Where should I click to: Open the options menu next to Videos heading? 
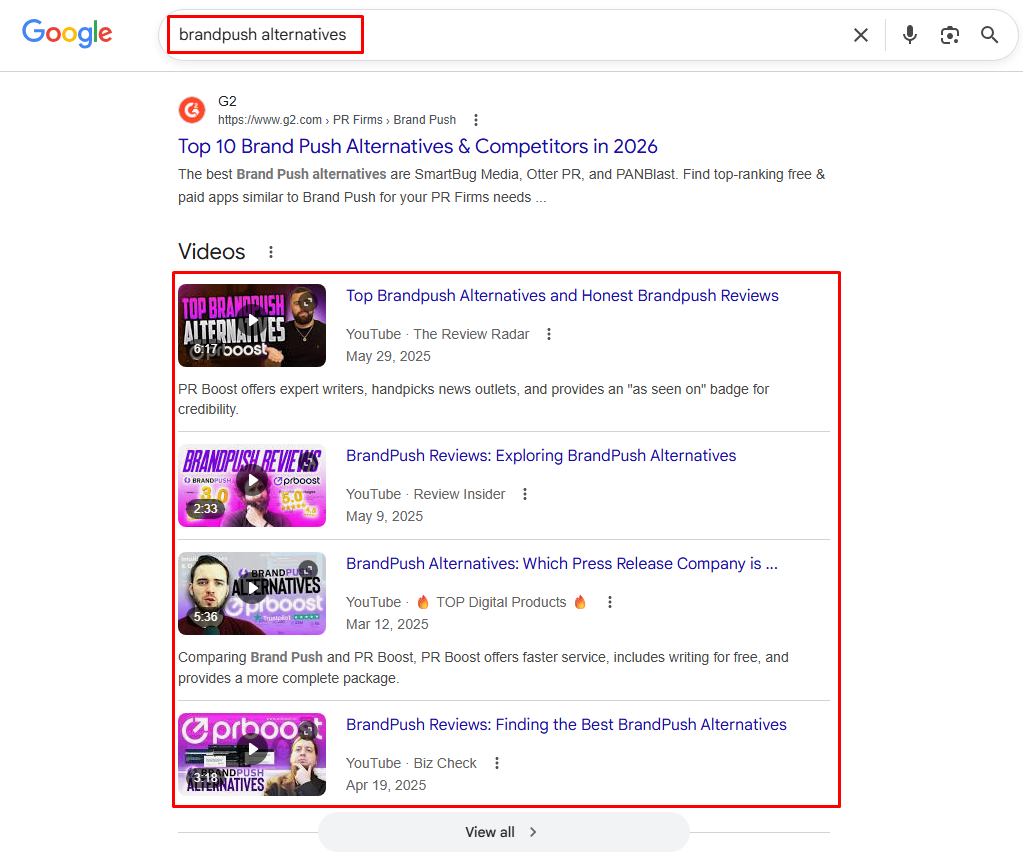(271, 252)
